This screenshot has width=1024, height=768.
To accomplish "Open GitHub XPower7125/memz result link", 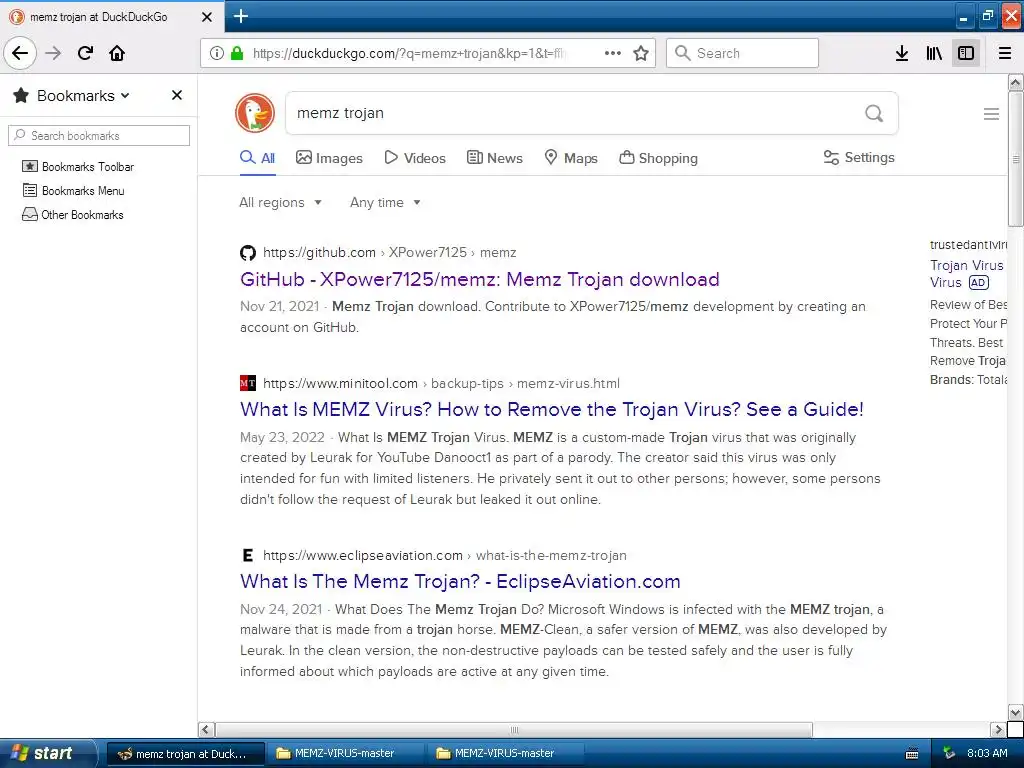I will (479, 280).
